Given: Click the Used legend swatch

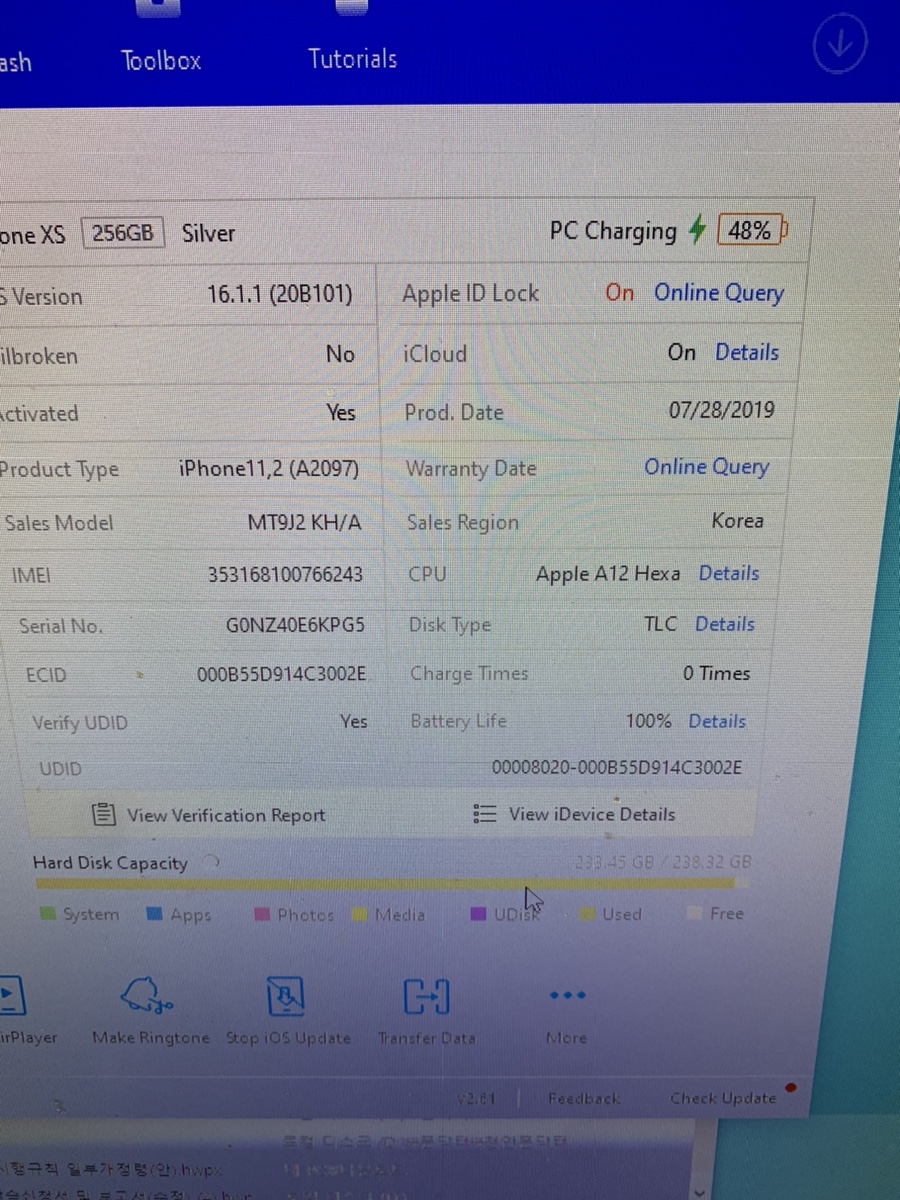Looking at the screenshot, I should [x=588, y=914].
